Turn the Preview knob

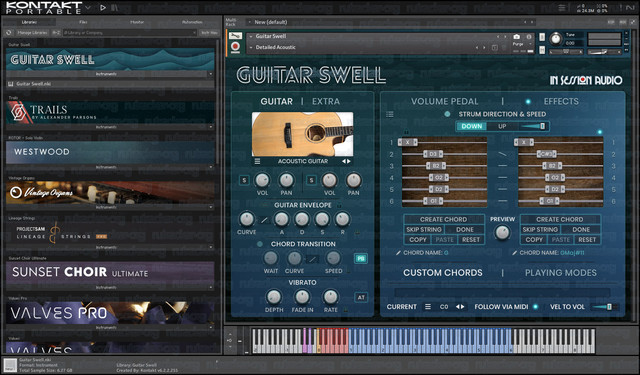tap(502, 233)
